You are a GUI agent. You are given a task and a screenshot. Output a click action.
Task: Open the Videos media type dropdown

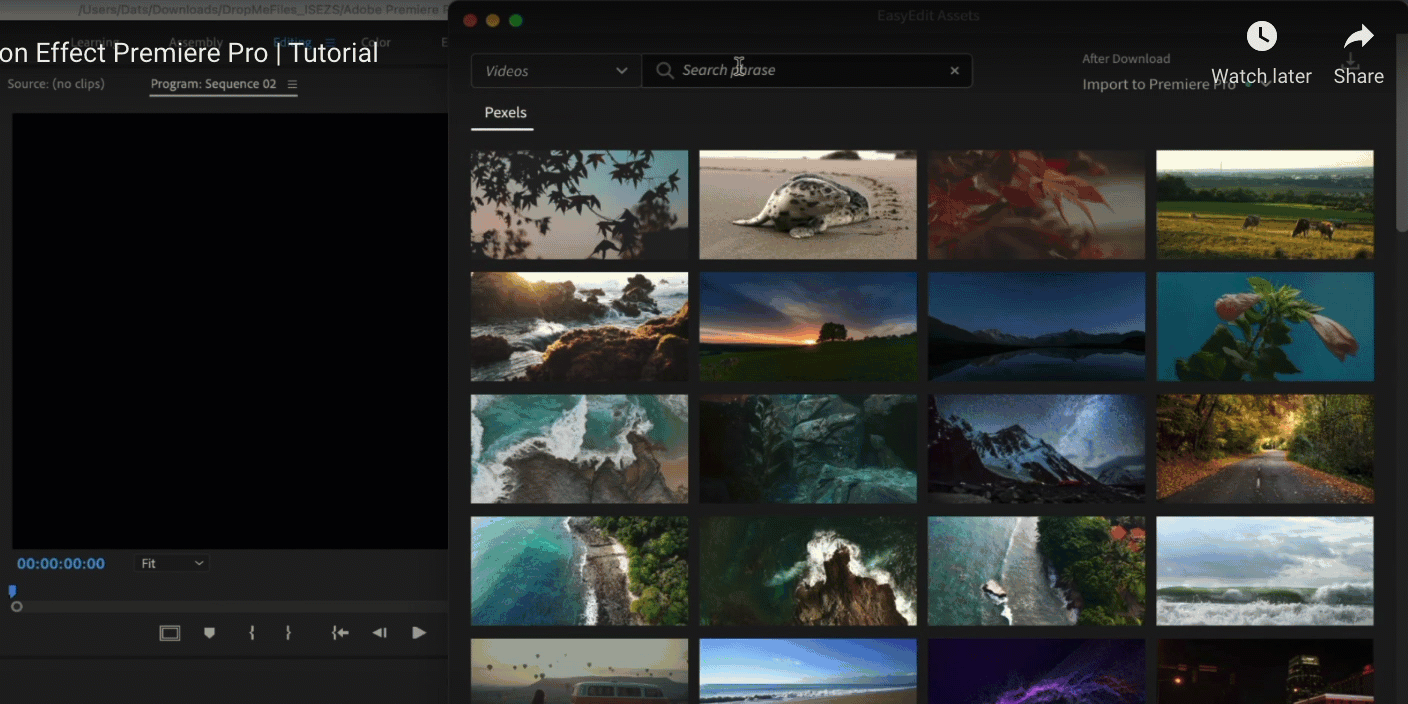(556, 71)
